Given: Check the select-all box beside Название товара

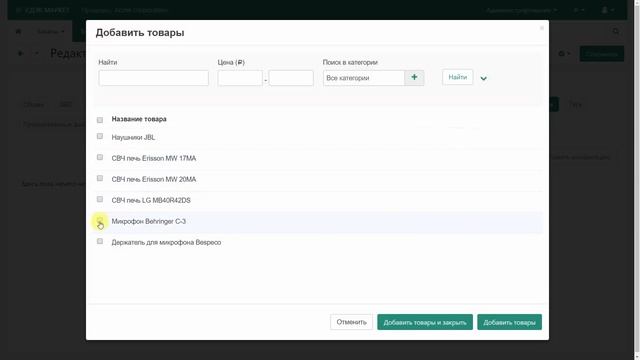Looking at the screenshot, I should [100, 120].
